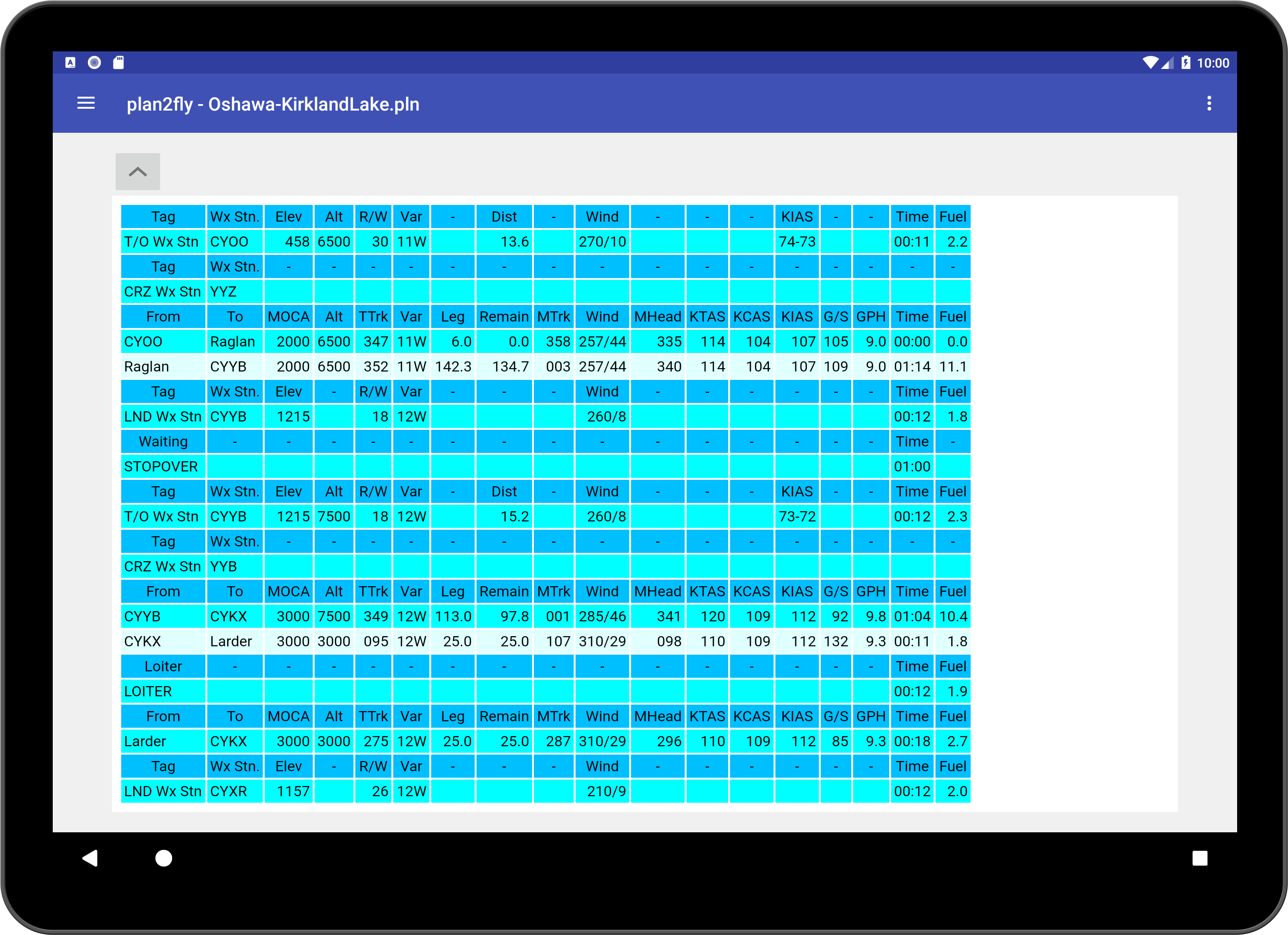The image size is (1288, 935).
Task: Tap the battery indicator in the status bar
Action: click(1185, 63)
